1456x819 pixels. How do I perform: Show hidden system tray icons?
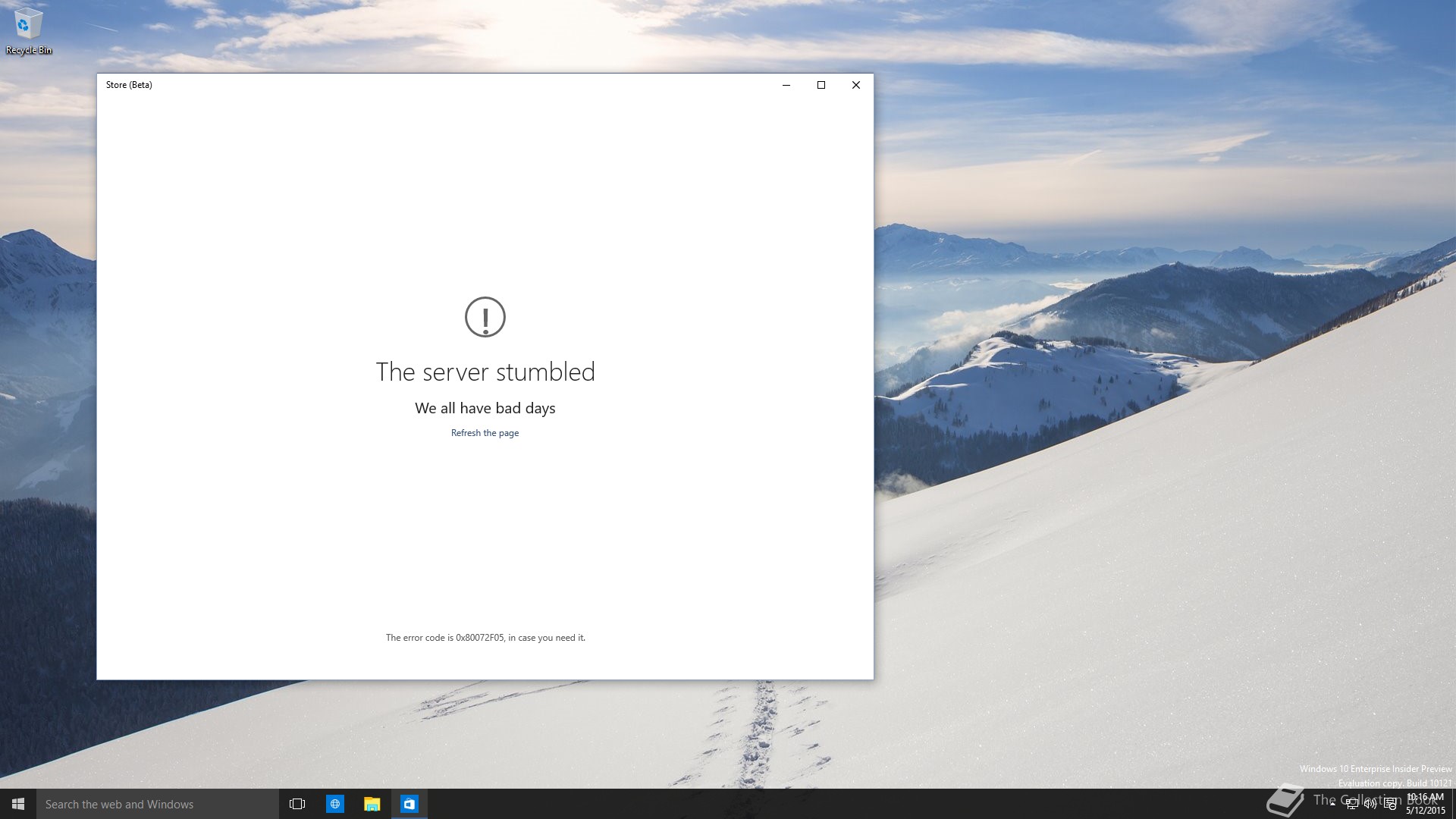point(1332,804)
